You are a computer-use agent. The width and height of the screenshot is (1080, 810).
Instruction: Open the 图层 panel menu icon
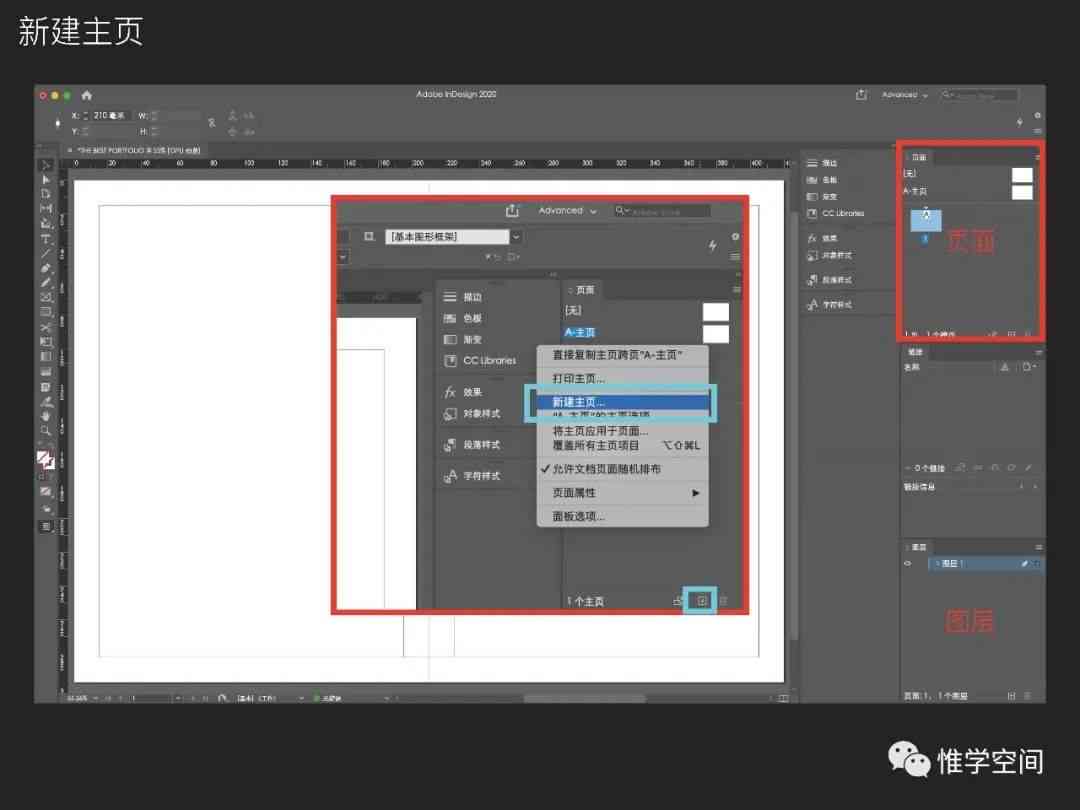(x=1038, y=547)
